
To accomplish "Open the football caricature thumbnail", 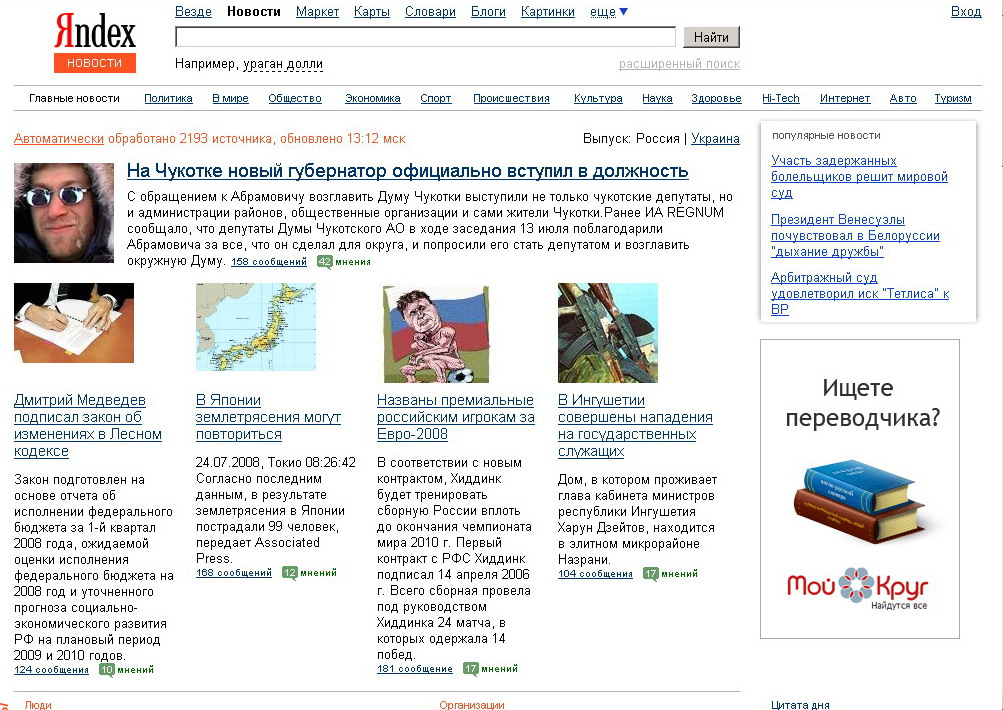I will pos(436,334).
